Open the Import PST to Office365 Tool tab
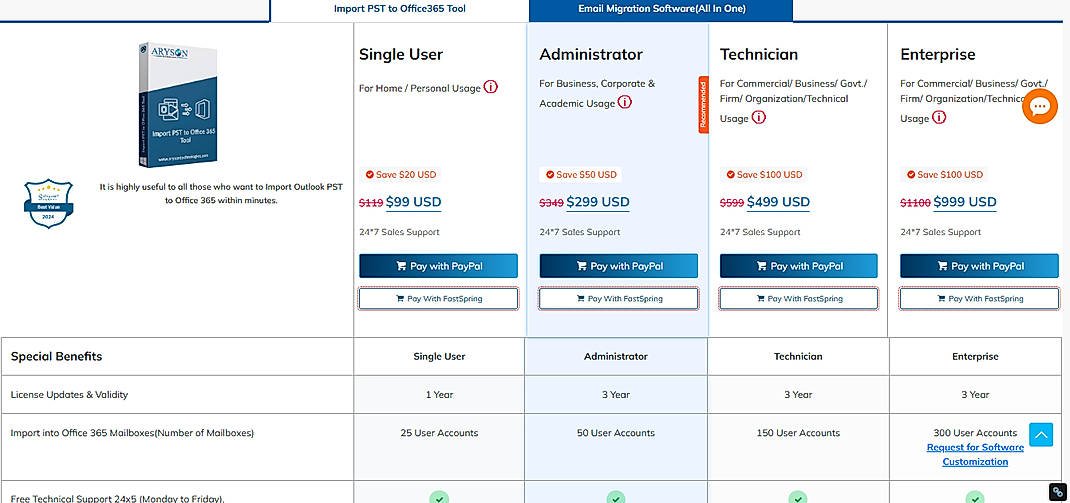Image resolution: width=1070 pixels, height=503 pixels. tap(399, 10)
